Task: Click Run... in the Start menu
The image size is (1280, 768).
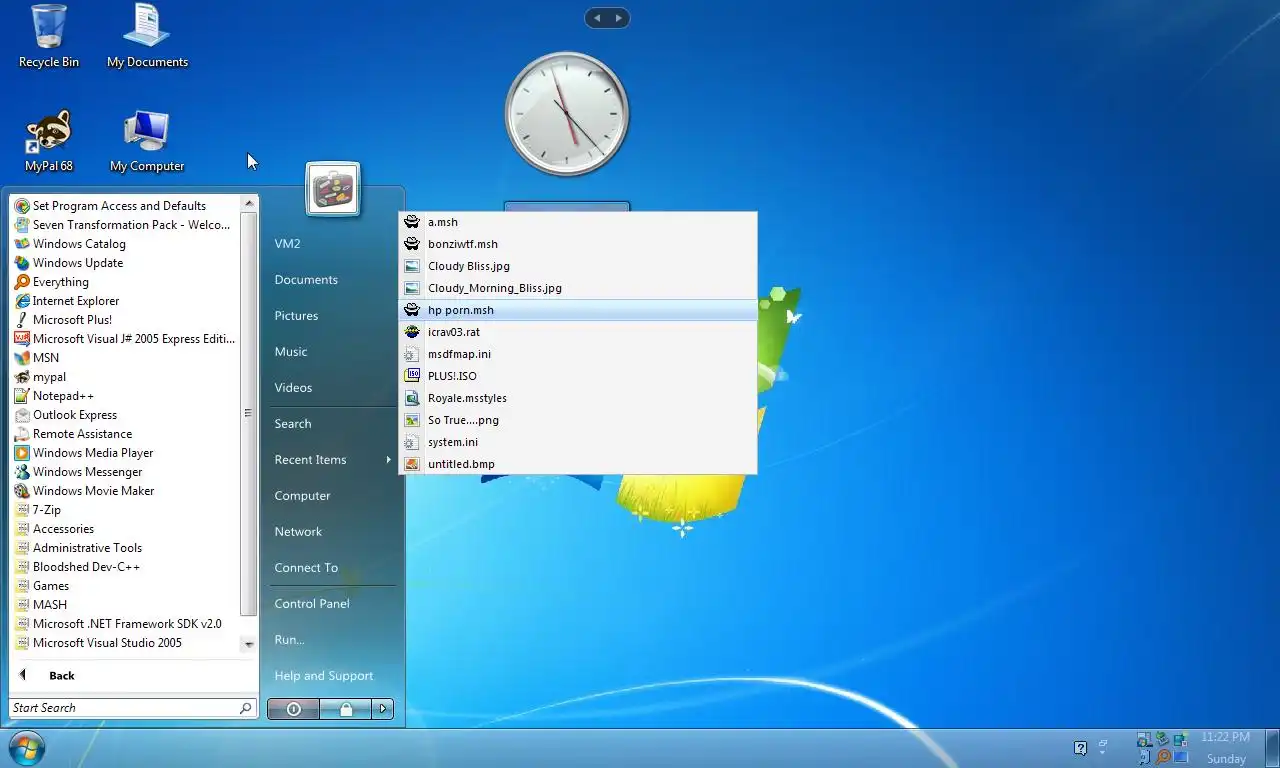Action: (x=289, y=640)
